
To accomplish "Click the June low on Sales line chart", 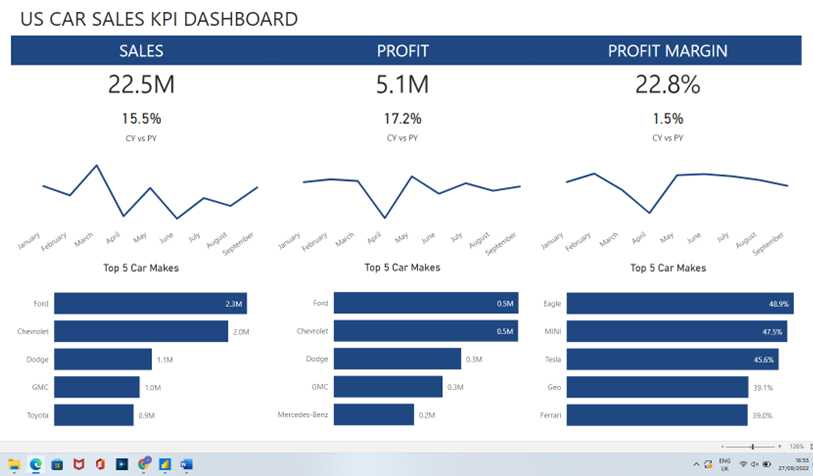I will pyautogui.click(x=177, y=218).
